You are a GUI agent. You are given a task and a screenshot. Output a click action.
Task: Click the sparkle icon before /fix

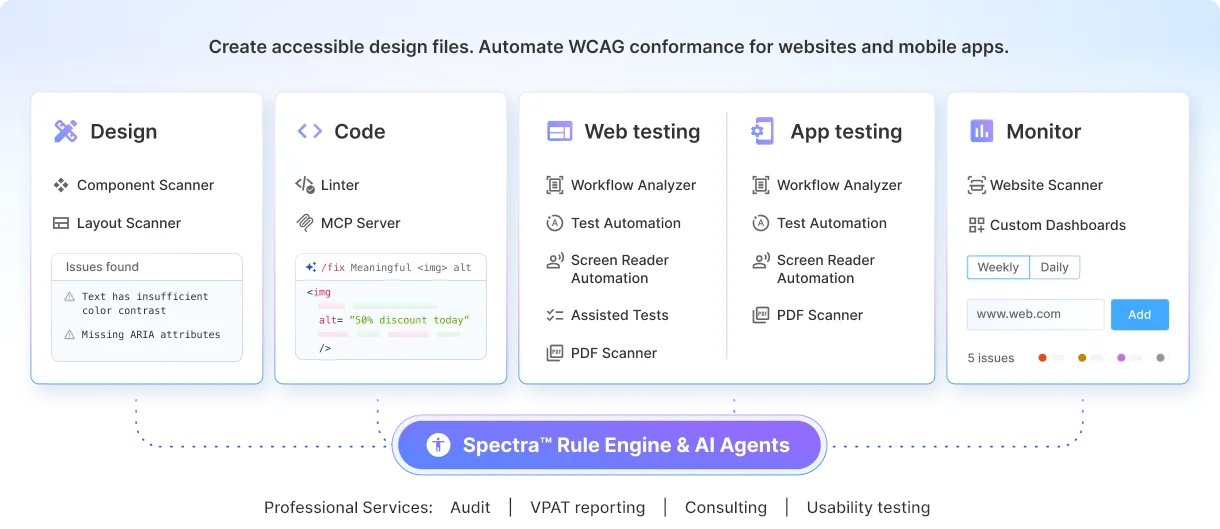click(x=312, y=267)
